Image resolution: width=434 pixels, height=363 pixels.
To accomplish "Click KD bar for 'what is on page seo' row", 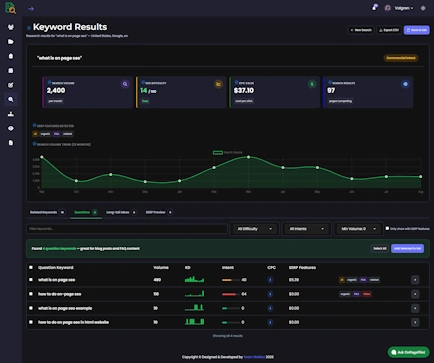I will pyautogui.click(x=231, y=280).
